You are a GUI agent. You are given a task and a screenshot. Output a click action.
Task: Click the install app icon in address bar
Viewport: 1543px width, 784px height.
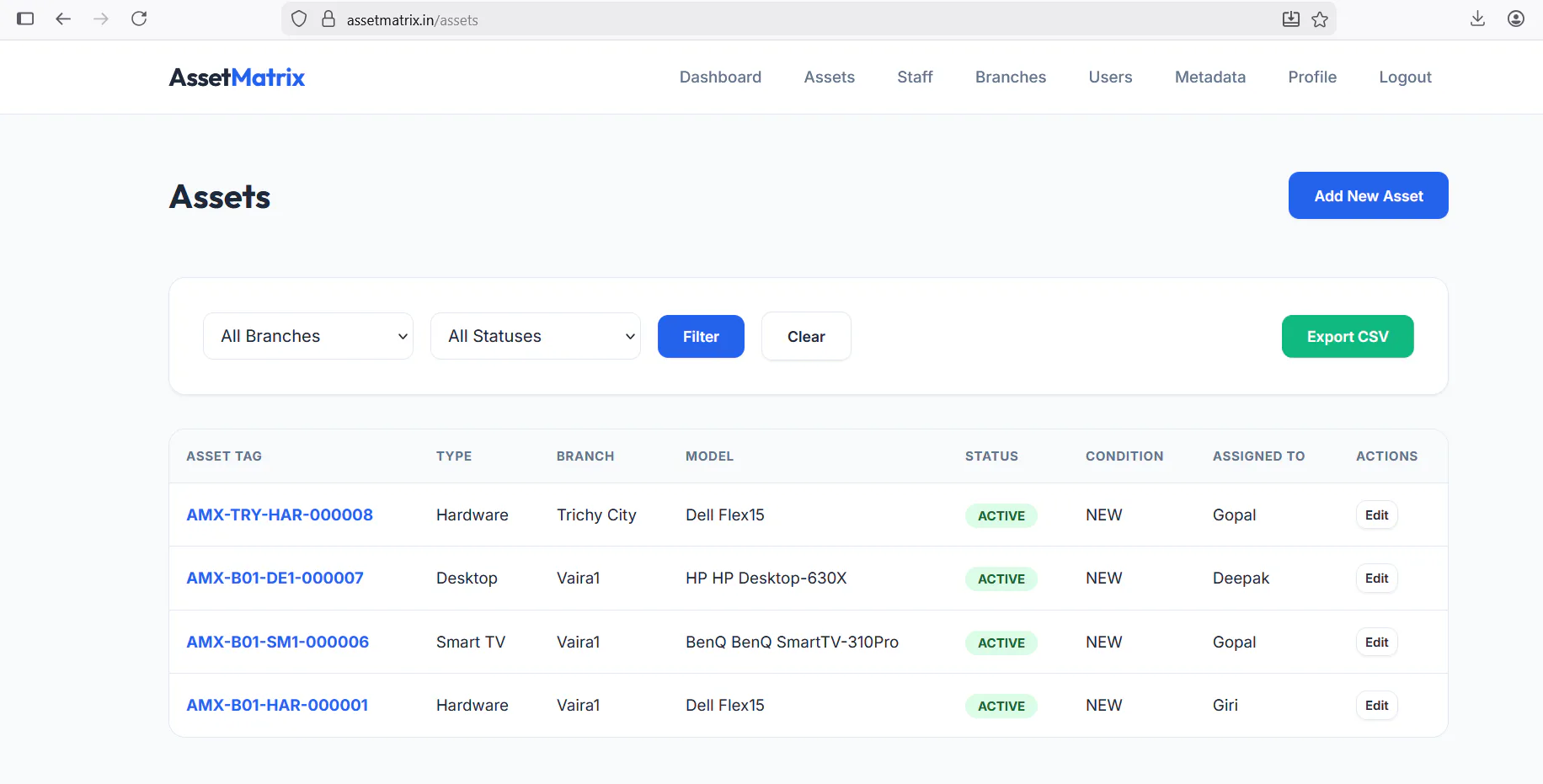(x=1290, y=19)
